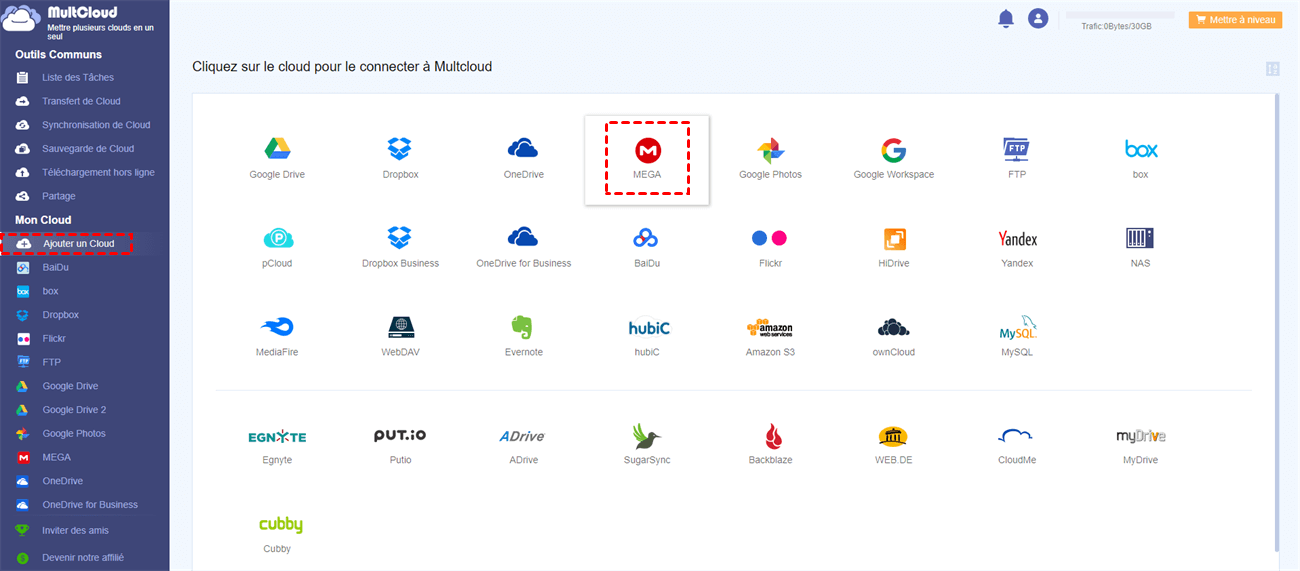The width and height of the screenshot is (1300, 571).
Task: Open notifications bell
Action: click(x=1006, y=19)
